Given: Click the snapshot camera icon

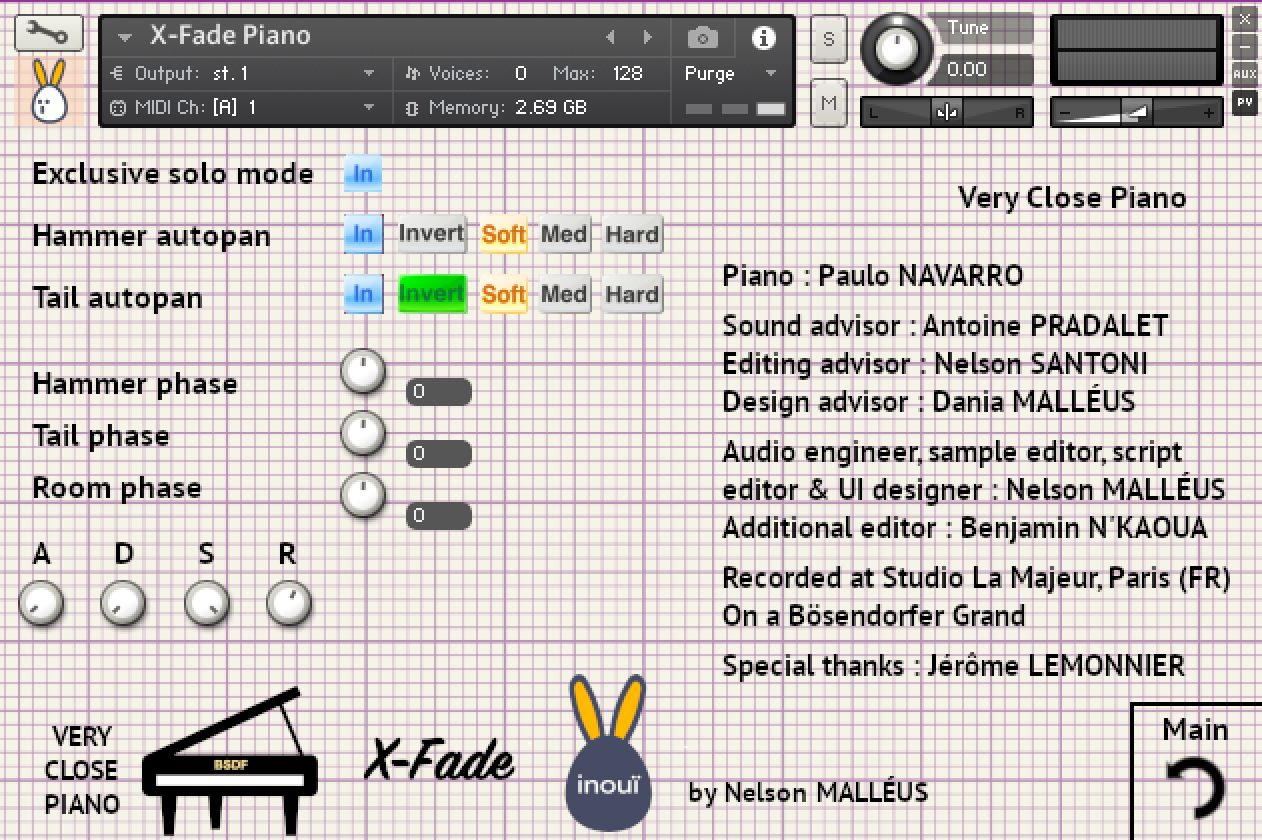Looking at the screenshot, I should tap(701, 37).
